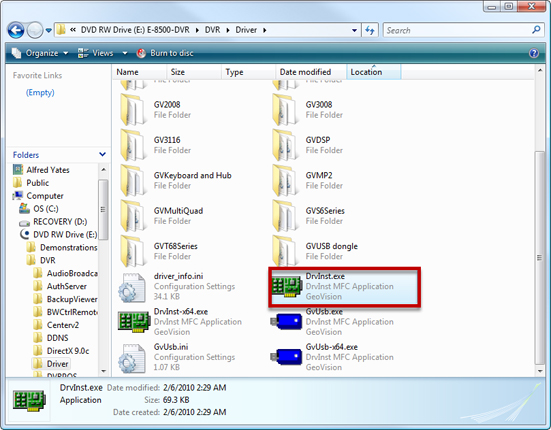551x430 pixels.
Task: Open the help question mark icon
Action: click(x=534, y=53)
